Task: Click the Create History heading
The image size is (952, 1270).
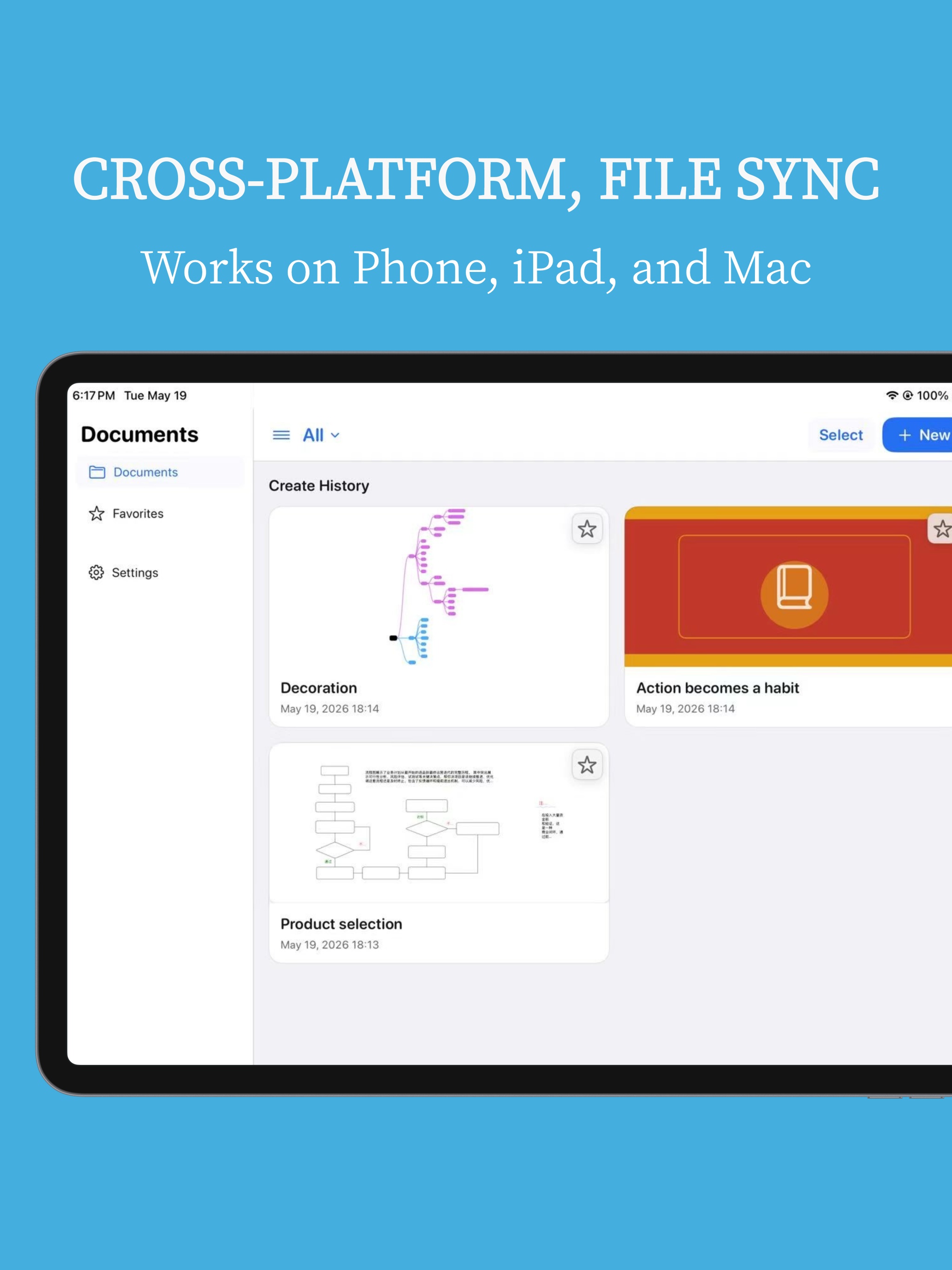Action: pos(319,486)
